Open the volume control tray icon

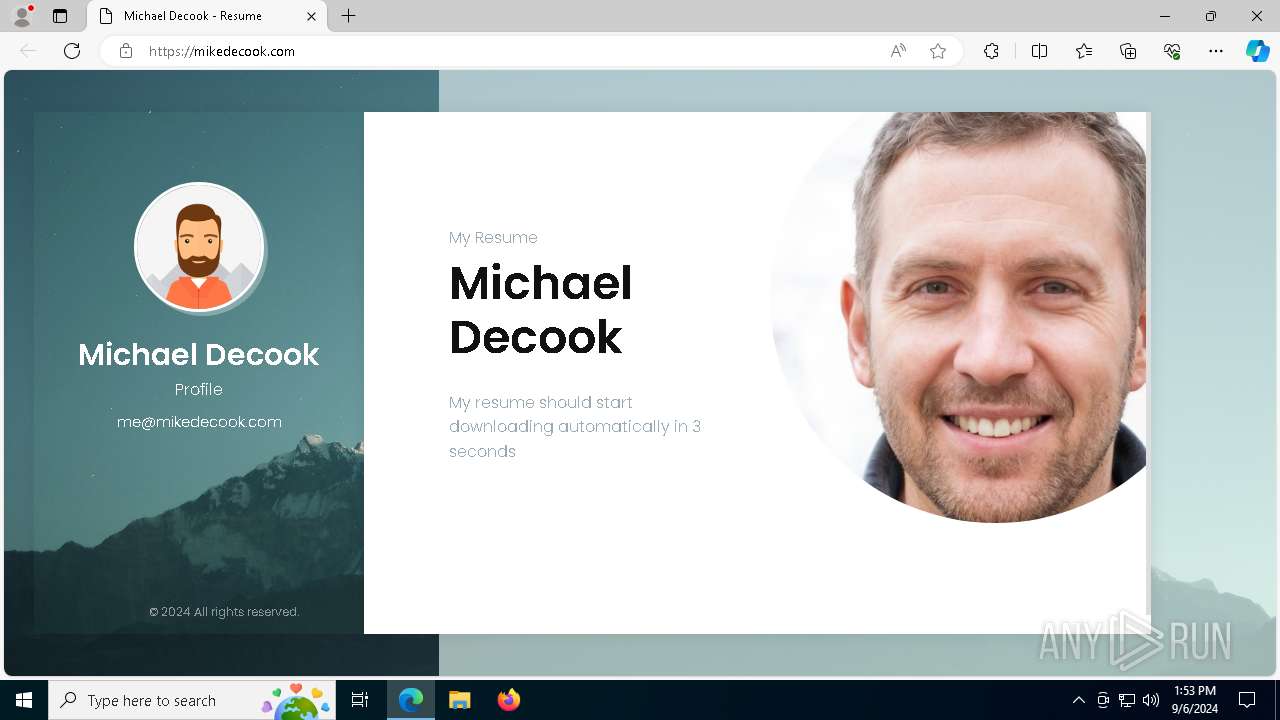[1151, 700]
